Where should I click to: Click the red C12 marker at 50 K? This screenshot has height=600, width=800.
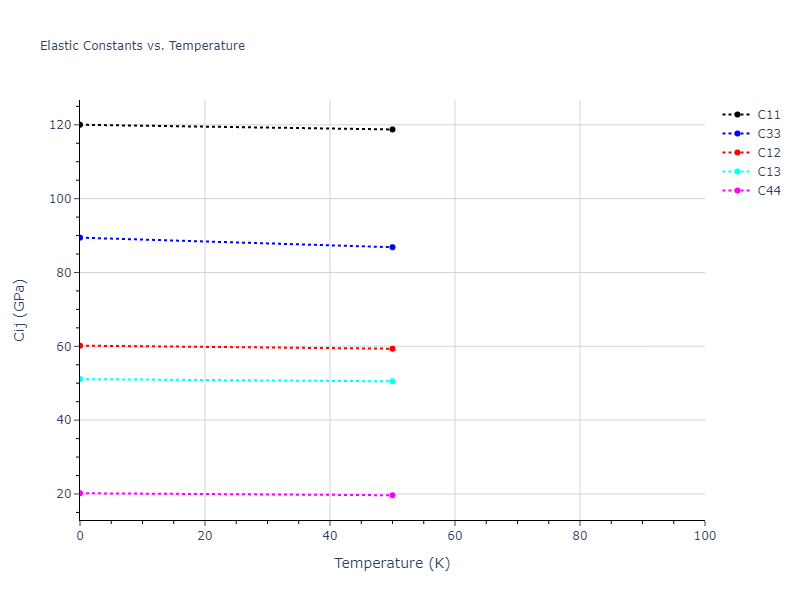point(392,349)
